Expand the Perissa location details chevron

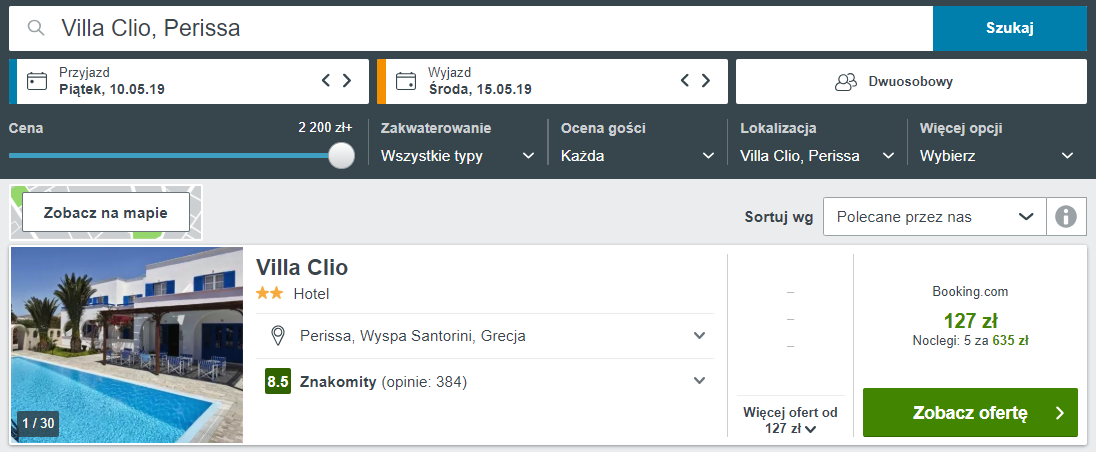click(x=699, y=336)
